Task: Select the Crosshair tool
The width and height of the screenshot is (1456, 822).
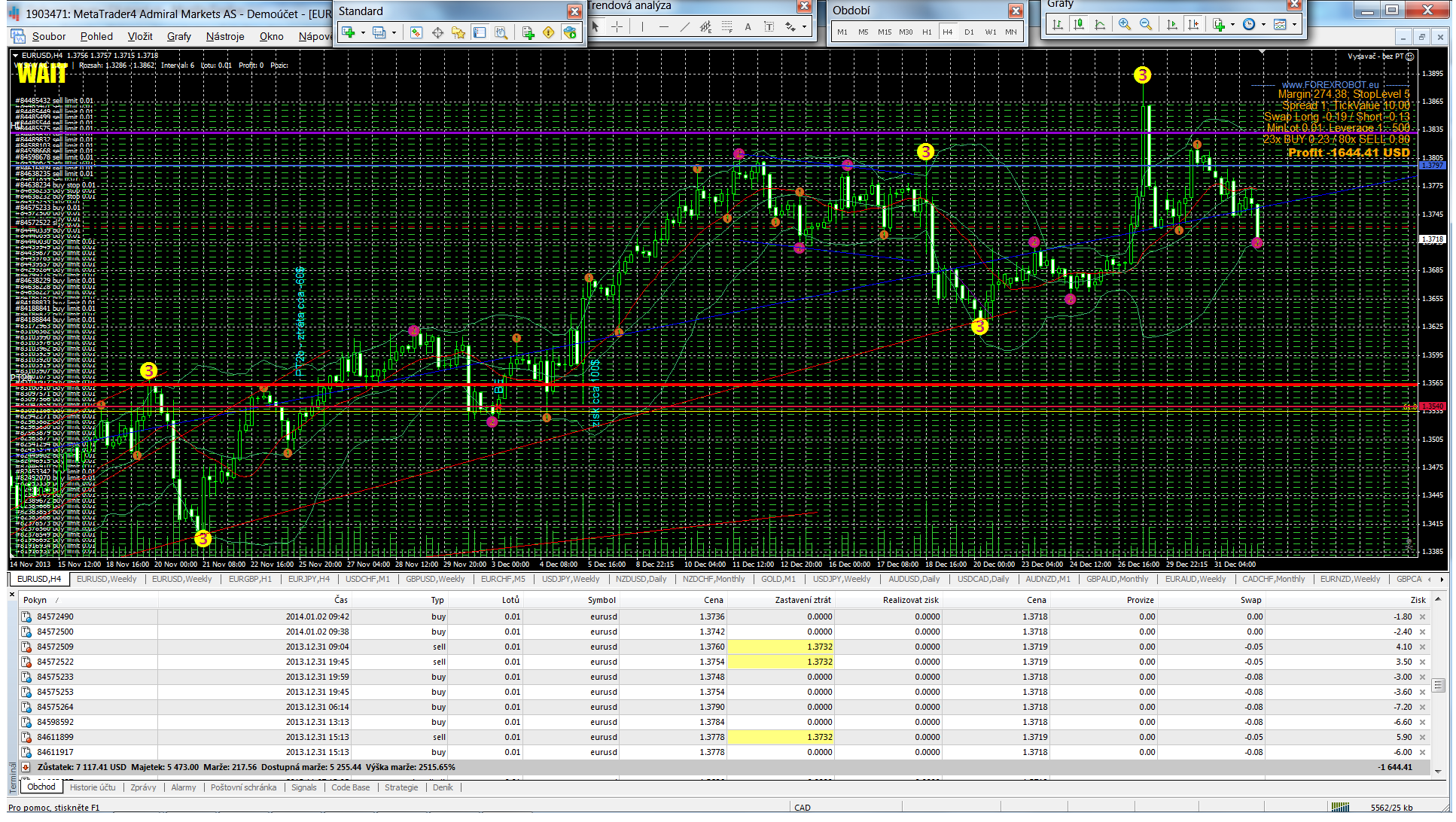Action: click(617, 26)
